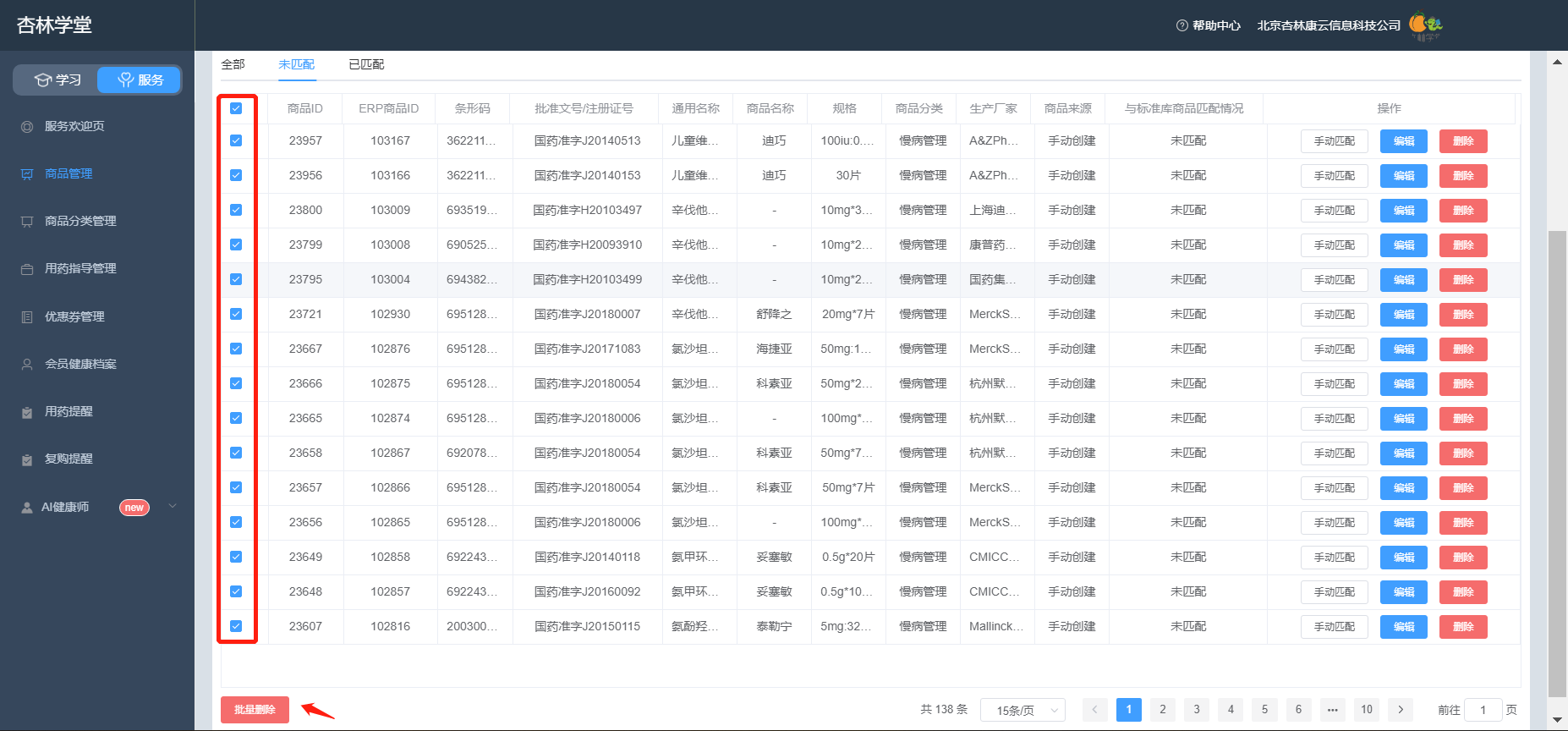1568x731 pixels.
Task: Uncheck the row with 商品ID 23721
Action: click(236, 314)
